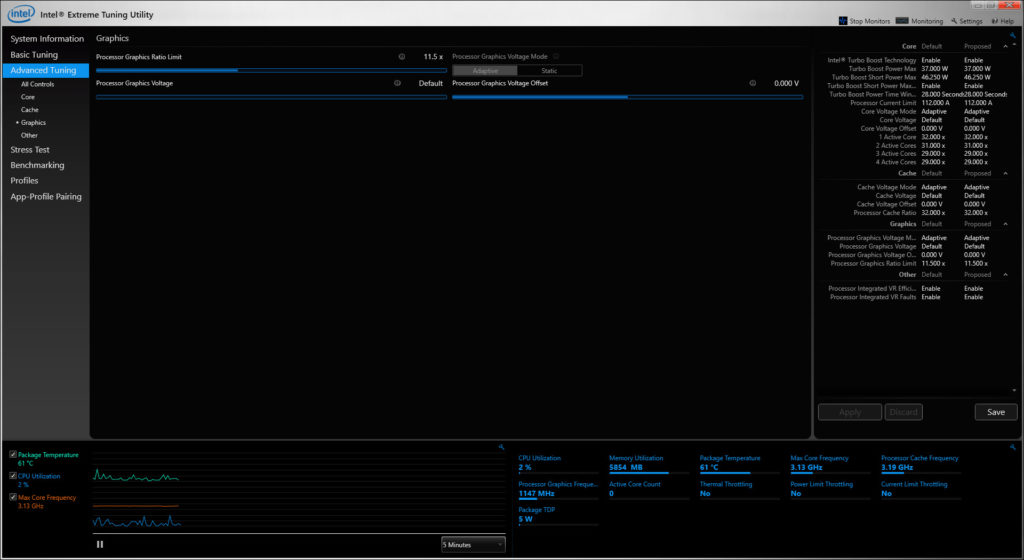Collapse the Other section in summary panel
The width and height of the screenshot is (1024, 560).
click(x=1005, y=274)
